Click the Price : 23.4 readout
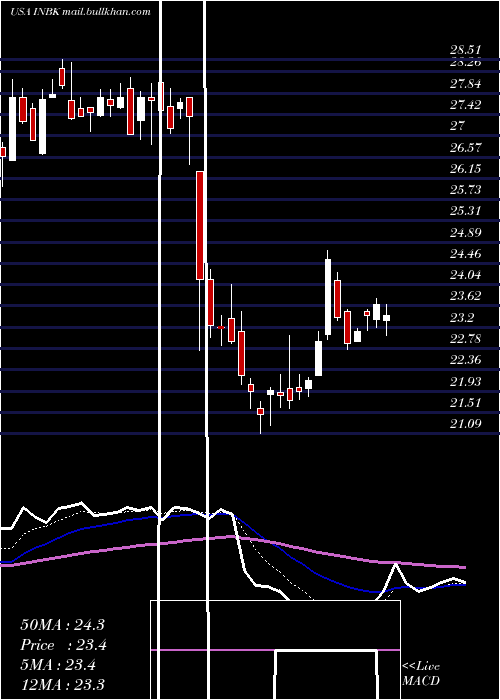This screenshot has width=500, height=700. [64, 645]
